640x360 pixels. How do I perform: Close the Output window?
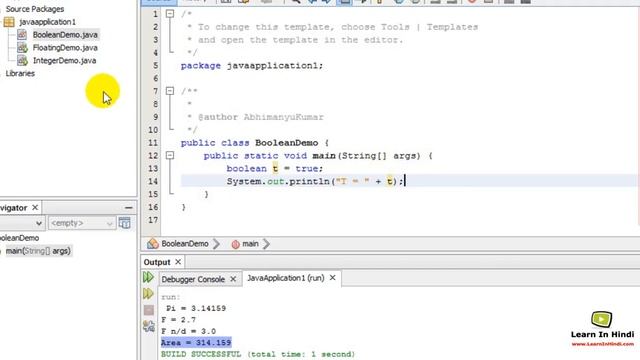178,262
